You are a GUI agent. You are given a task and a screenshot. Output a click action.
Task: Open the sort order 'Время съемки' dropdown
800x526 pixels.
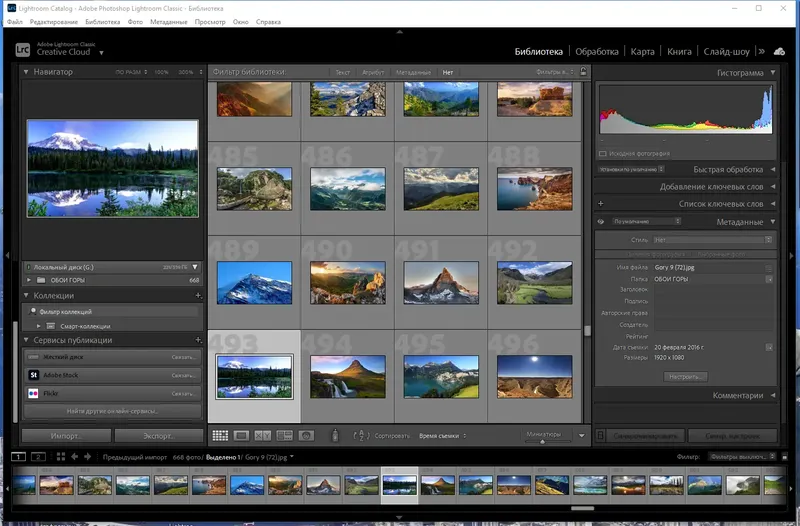coord(441,436)
